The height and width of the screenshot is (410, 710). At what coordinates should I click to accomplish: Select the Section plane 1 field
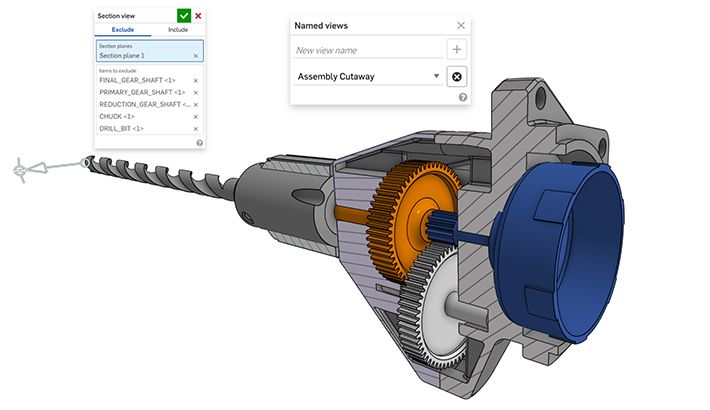[140, 56]
